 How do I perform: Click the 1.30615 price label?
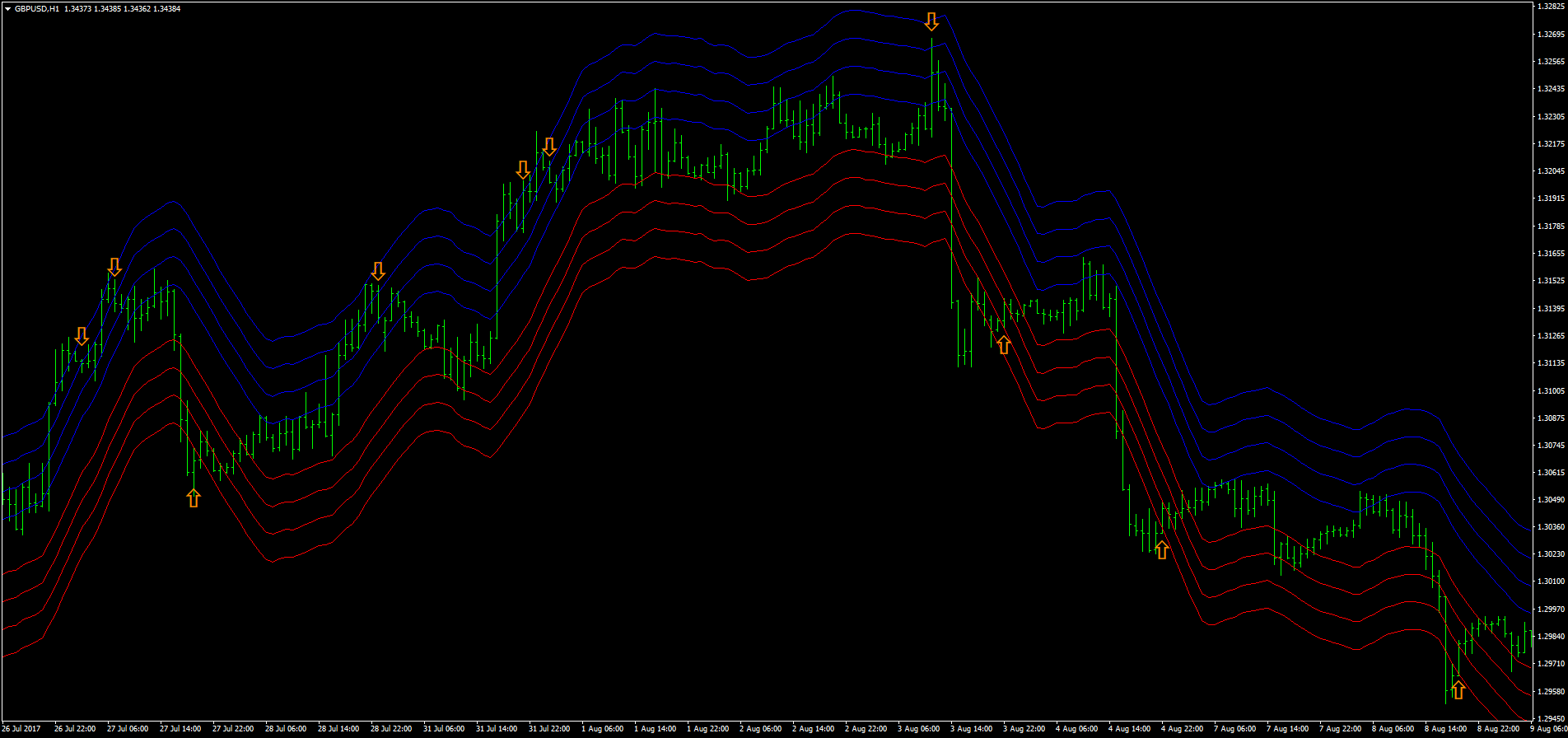pos(1551,472)
